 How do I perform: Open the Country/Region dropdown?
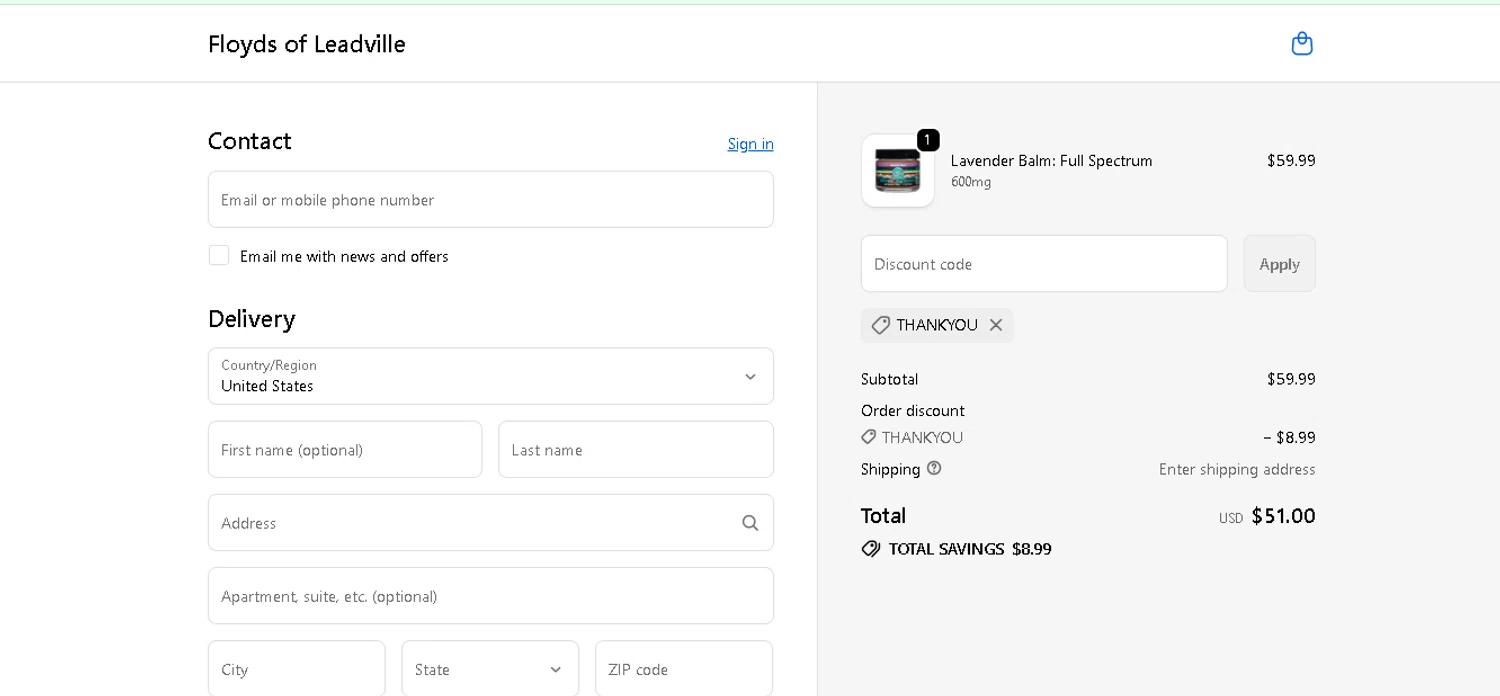(490, 376)
